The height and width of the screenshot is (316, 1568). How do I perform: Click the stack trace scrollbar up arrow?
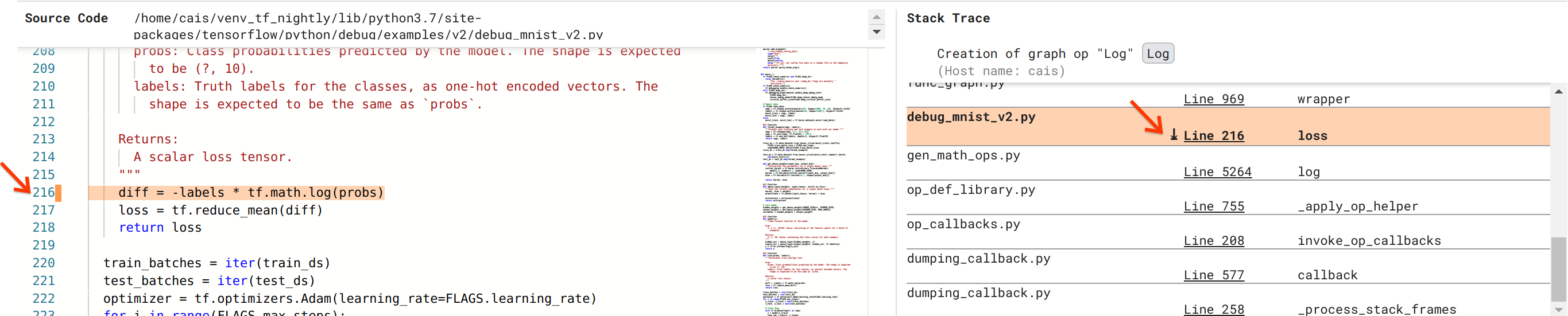tap(1558, 92)
